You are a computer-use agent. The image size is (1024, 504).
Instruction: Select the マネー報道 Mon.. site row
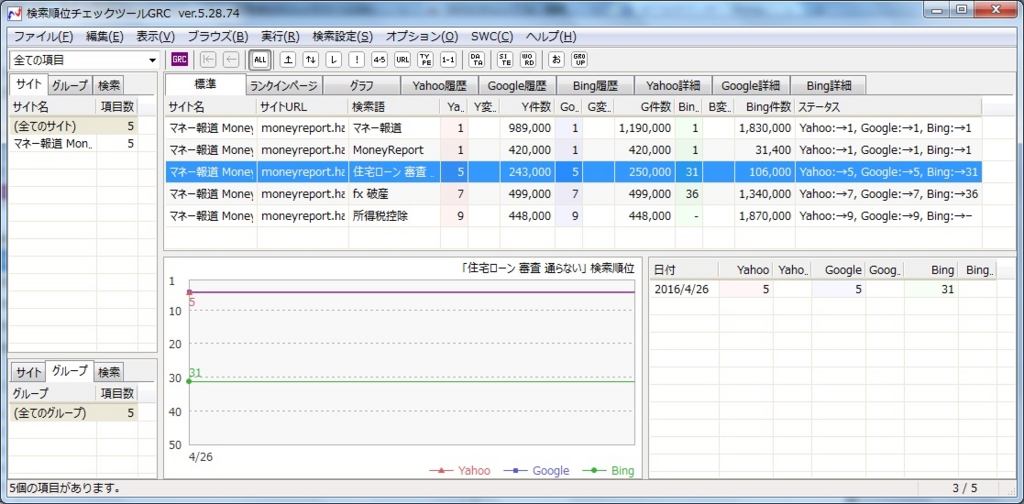74,144
